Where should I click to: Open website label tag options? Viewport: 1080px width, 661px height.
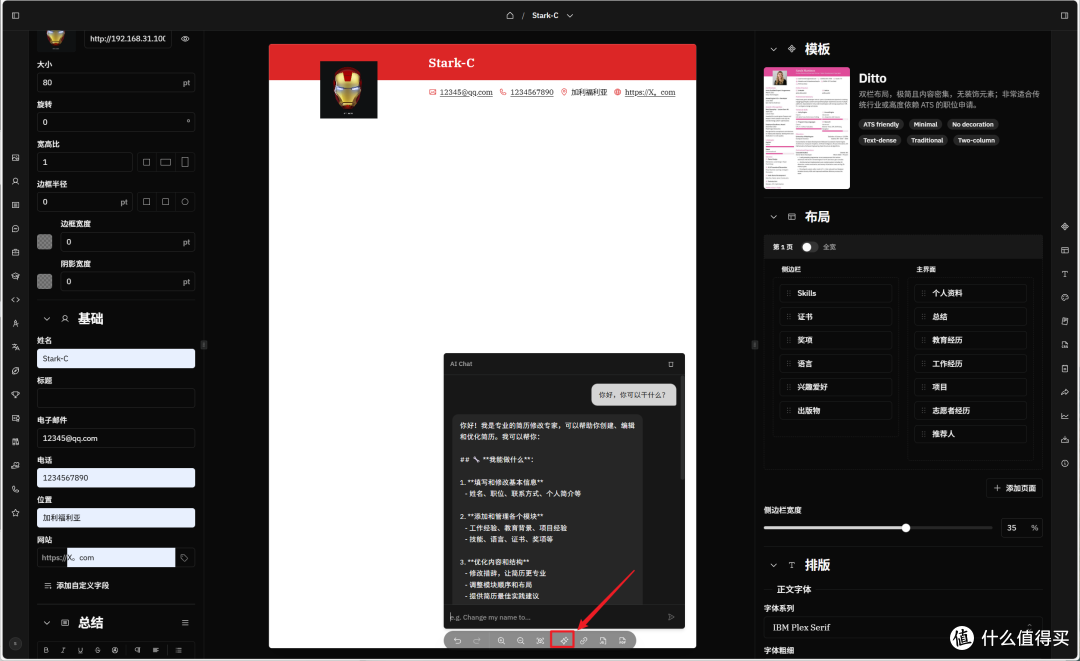tap(185, 558)
